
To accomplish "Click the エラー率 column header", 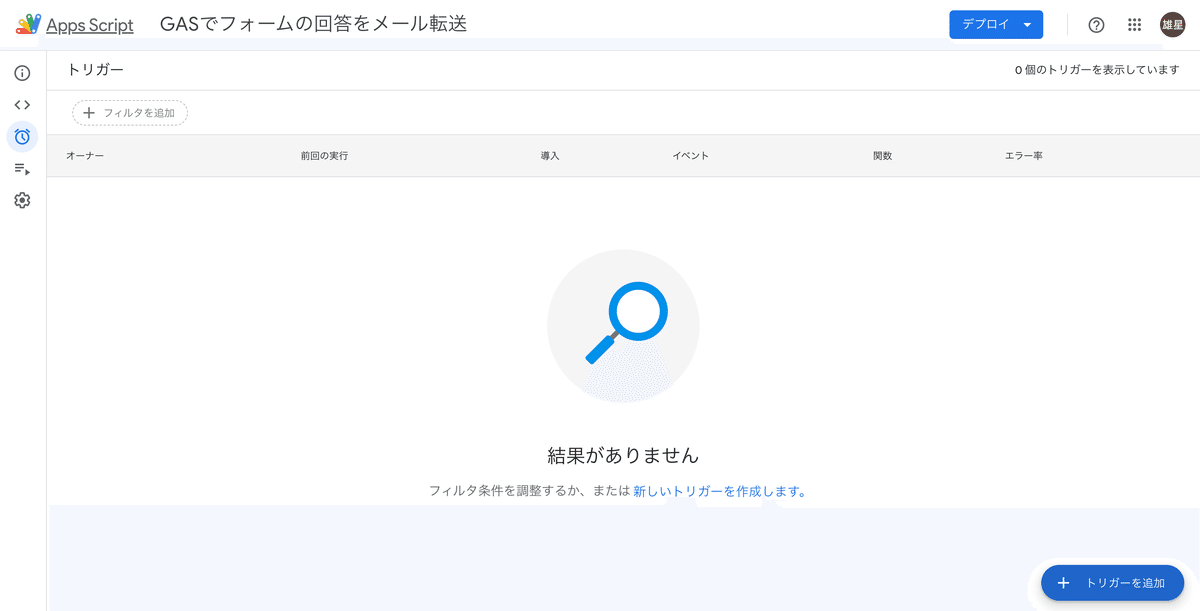I will [x=1024, y=156].
